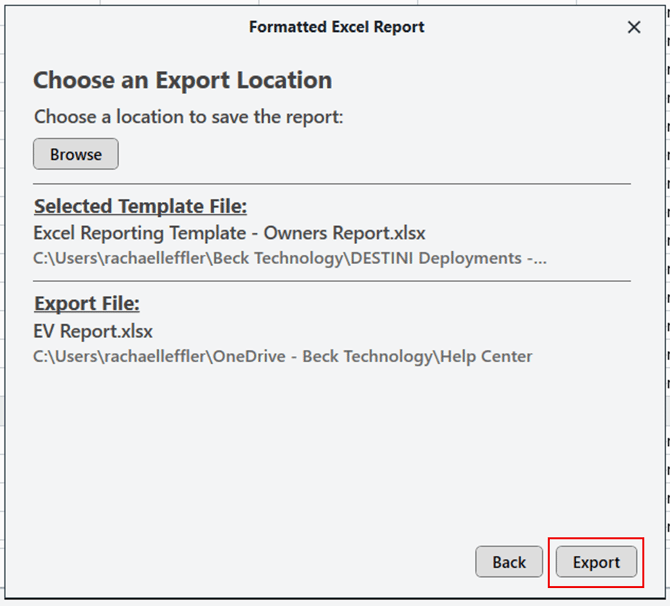
Task: Click the separator line above Export File
Action: coord(332,281)
